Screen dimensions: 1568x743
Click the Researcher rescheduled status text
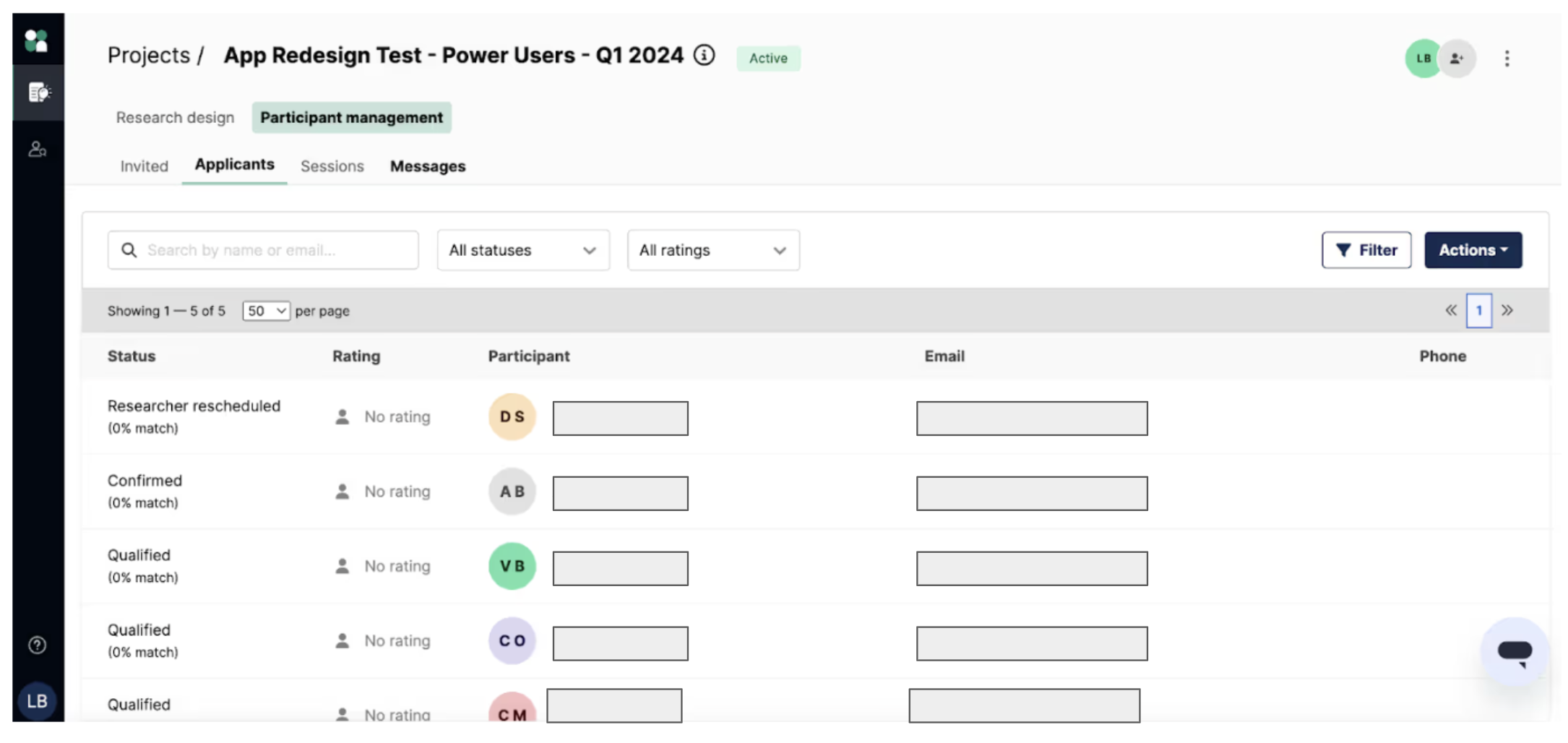194,406
